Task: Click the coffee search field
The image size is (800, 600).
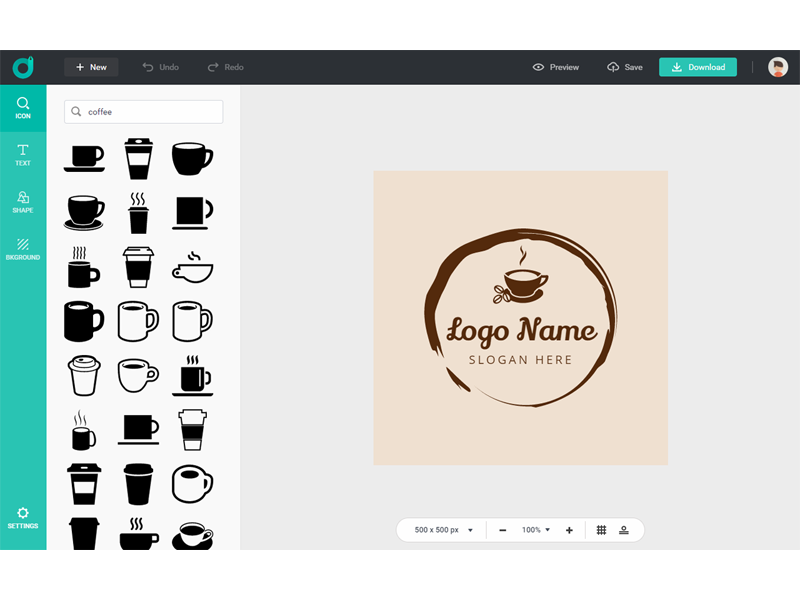Action: pyautogui.click(x=150, y=112)
